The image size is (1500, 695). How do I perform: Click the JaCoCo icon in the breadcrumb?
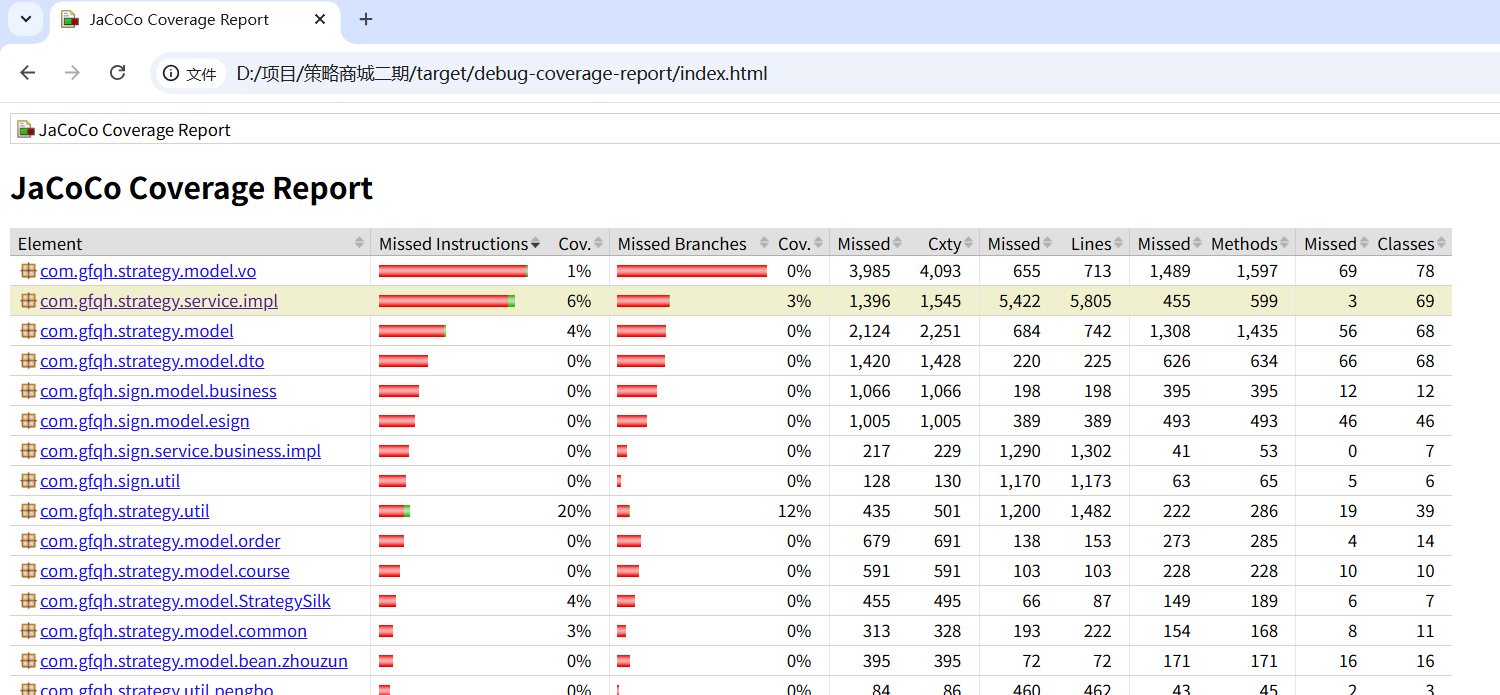click(x=26, y=129)
